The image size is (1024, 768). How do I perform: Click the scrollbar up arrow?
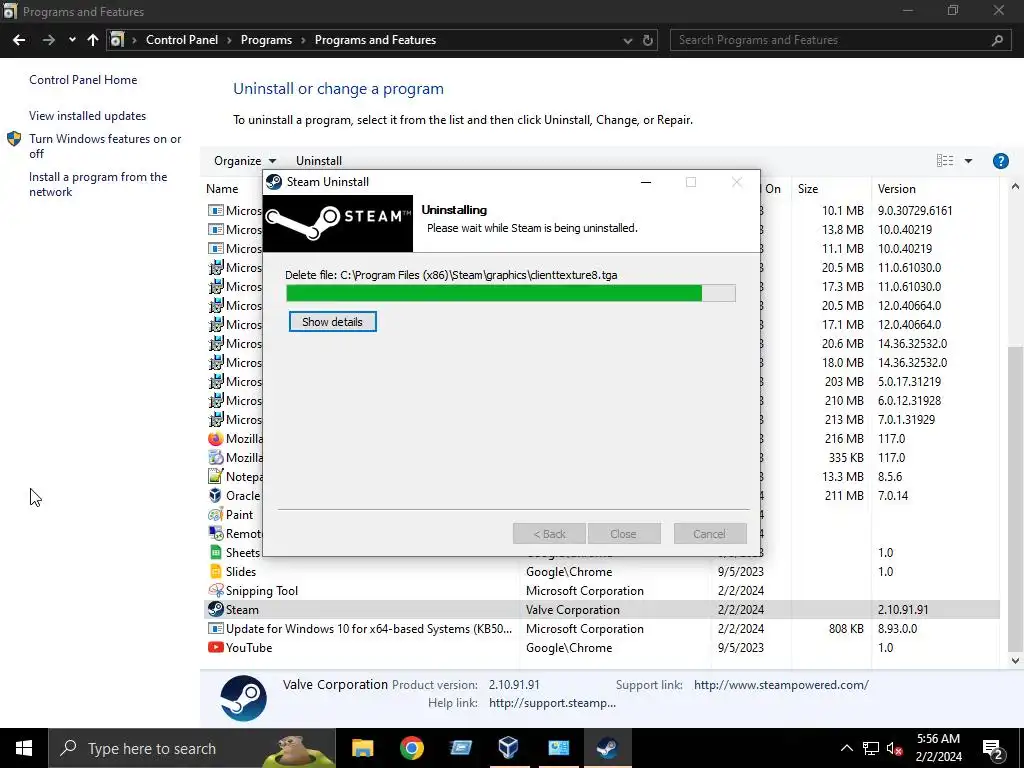point(1015,187)
